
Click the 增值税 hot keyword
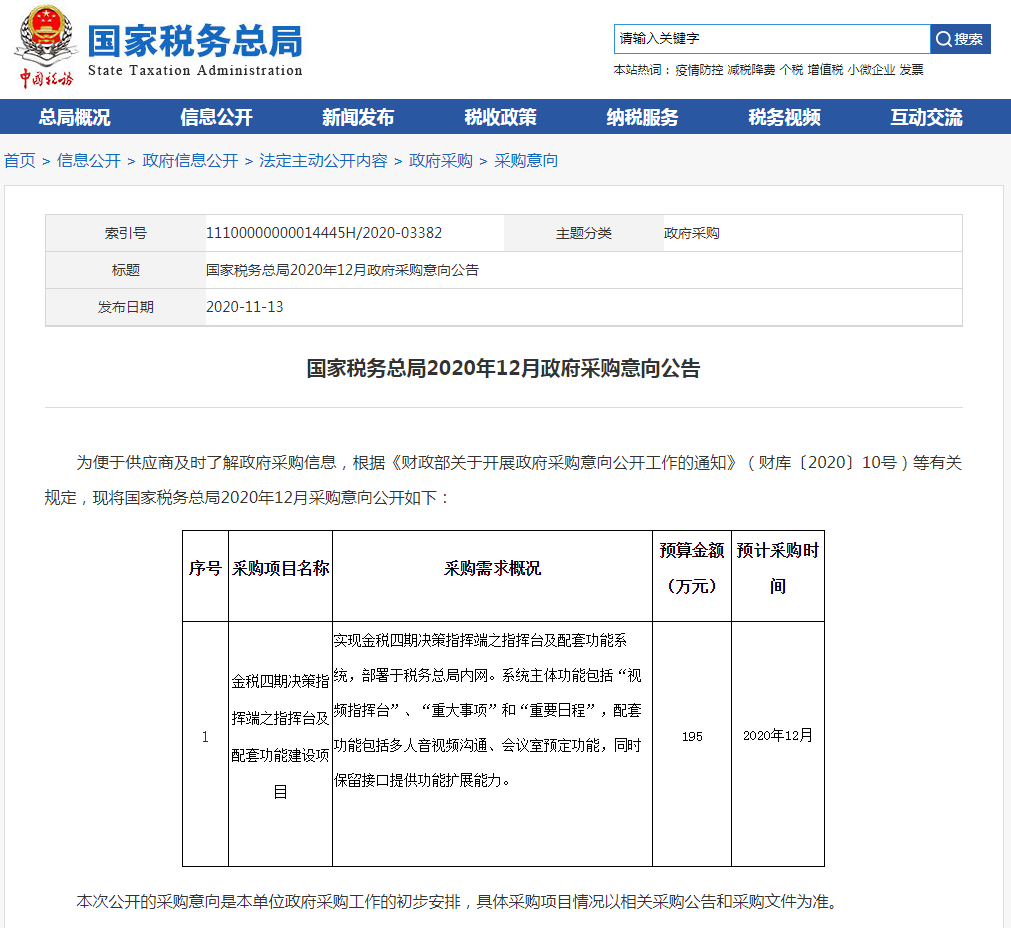825,70
